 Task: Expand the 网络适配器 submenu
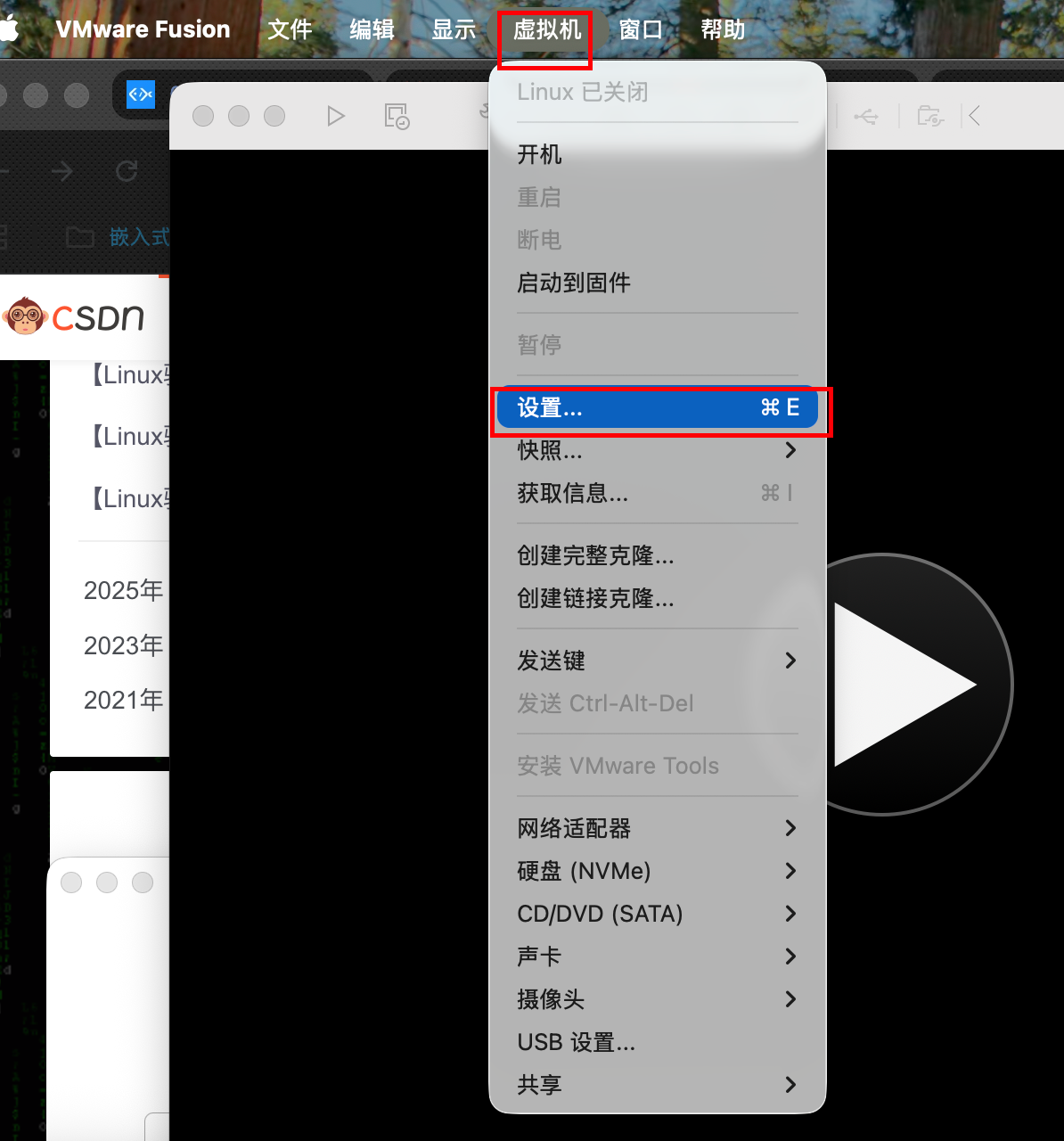click(658, 828)
